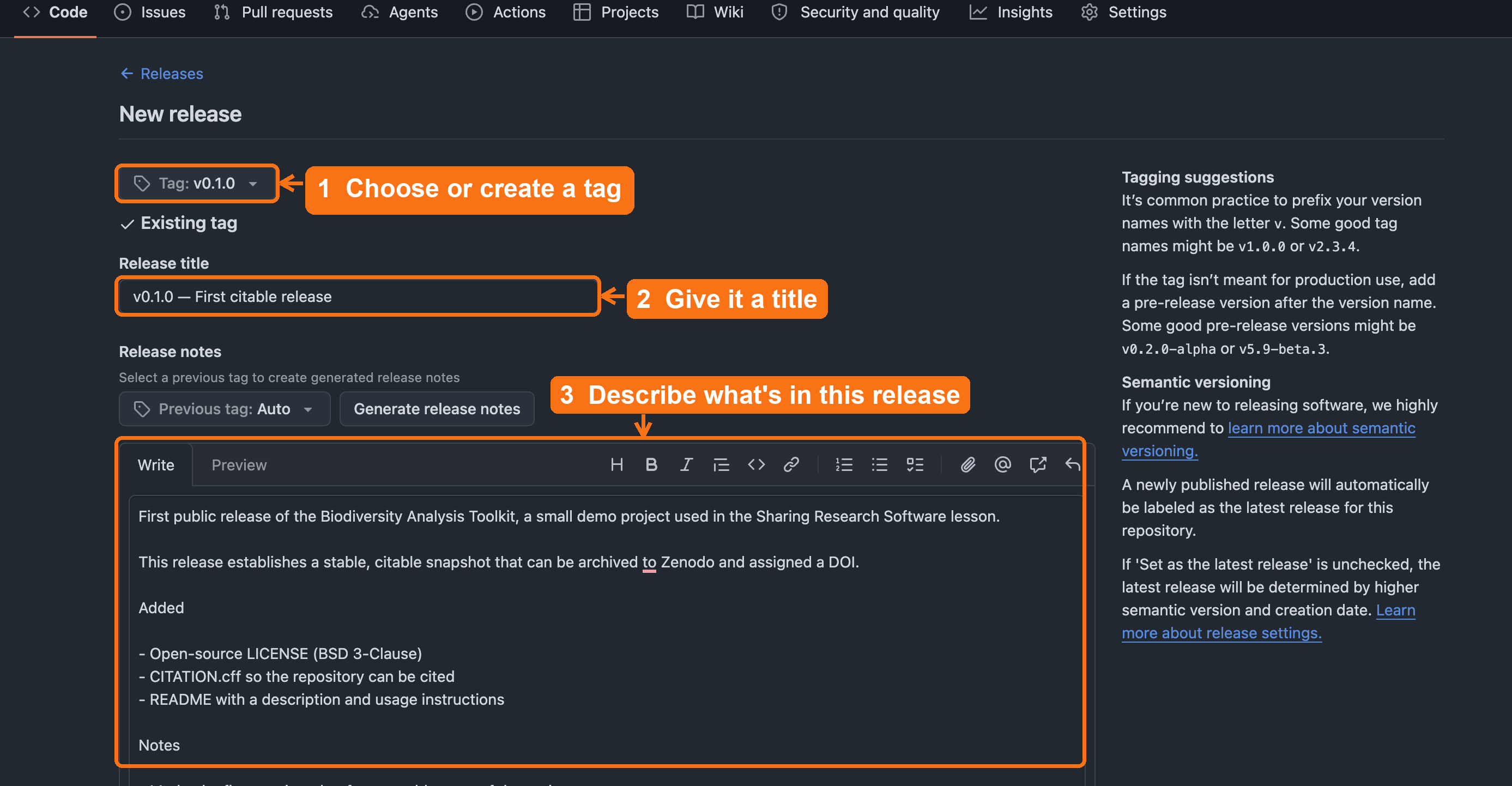
Task: Insert heading with the H toolbar icon
Action: click(x=616, y=465)
